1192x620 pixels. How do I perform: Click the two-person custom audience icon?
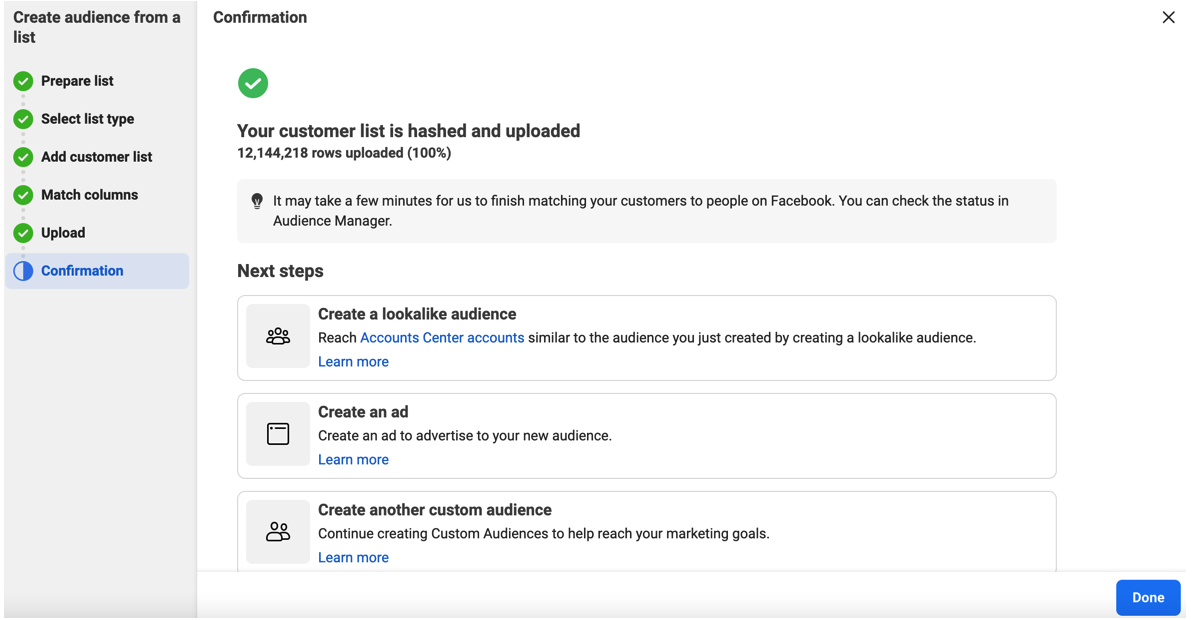coord(278,532)
